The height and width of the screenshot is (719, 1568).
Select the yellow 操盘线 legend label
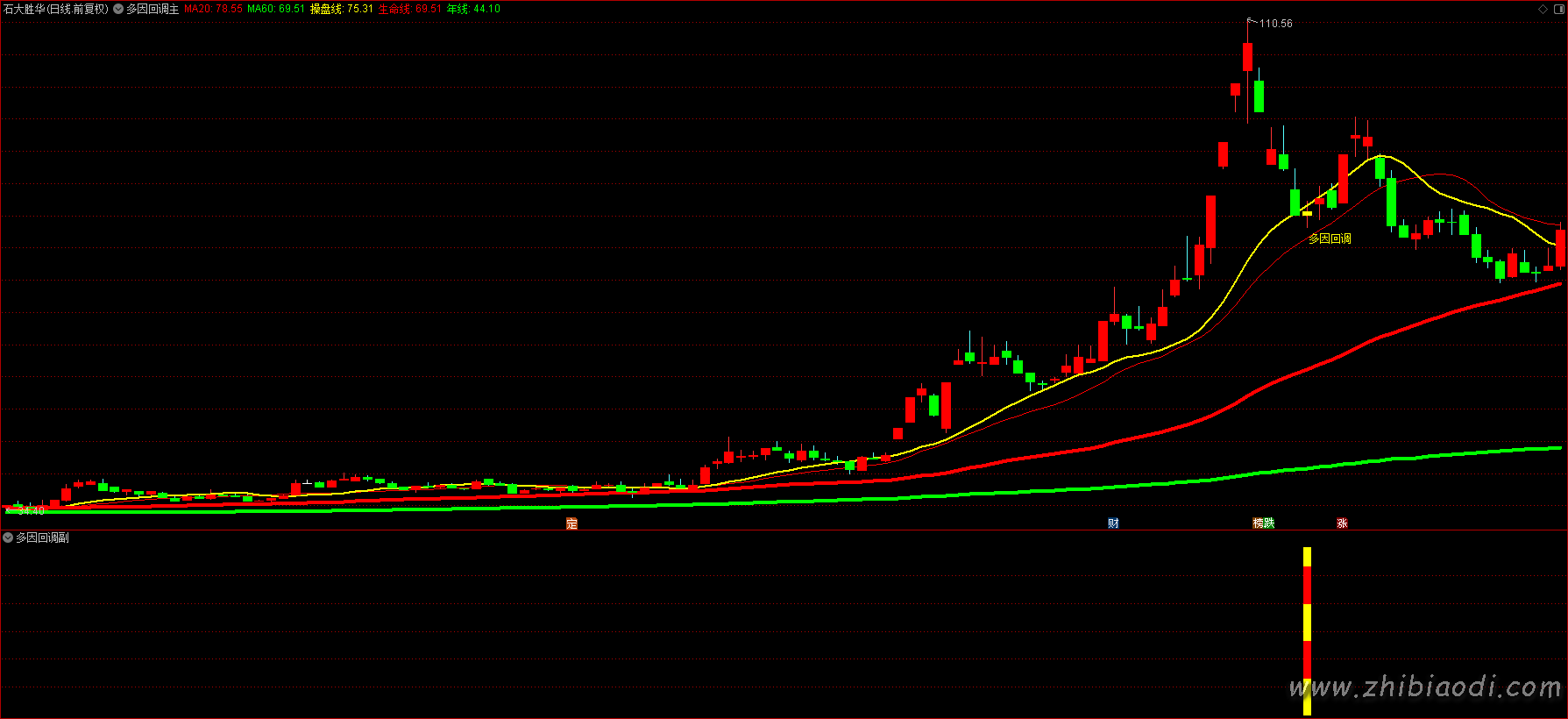341,9
